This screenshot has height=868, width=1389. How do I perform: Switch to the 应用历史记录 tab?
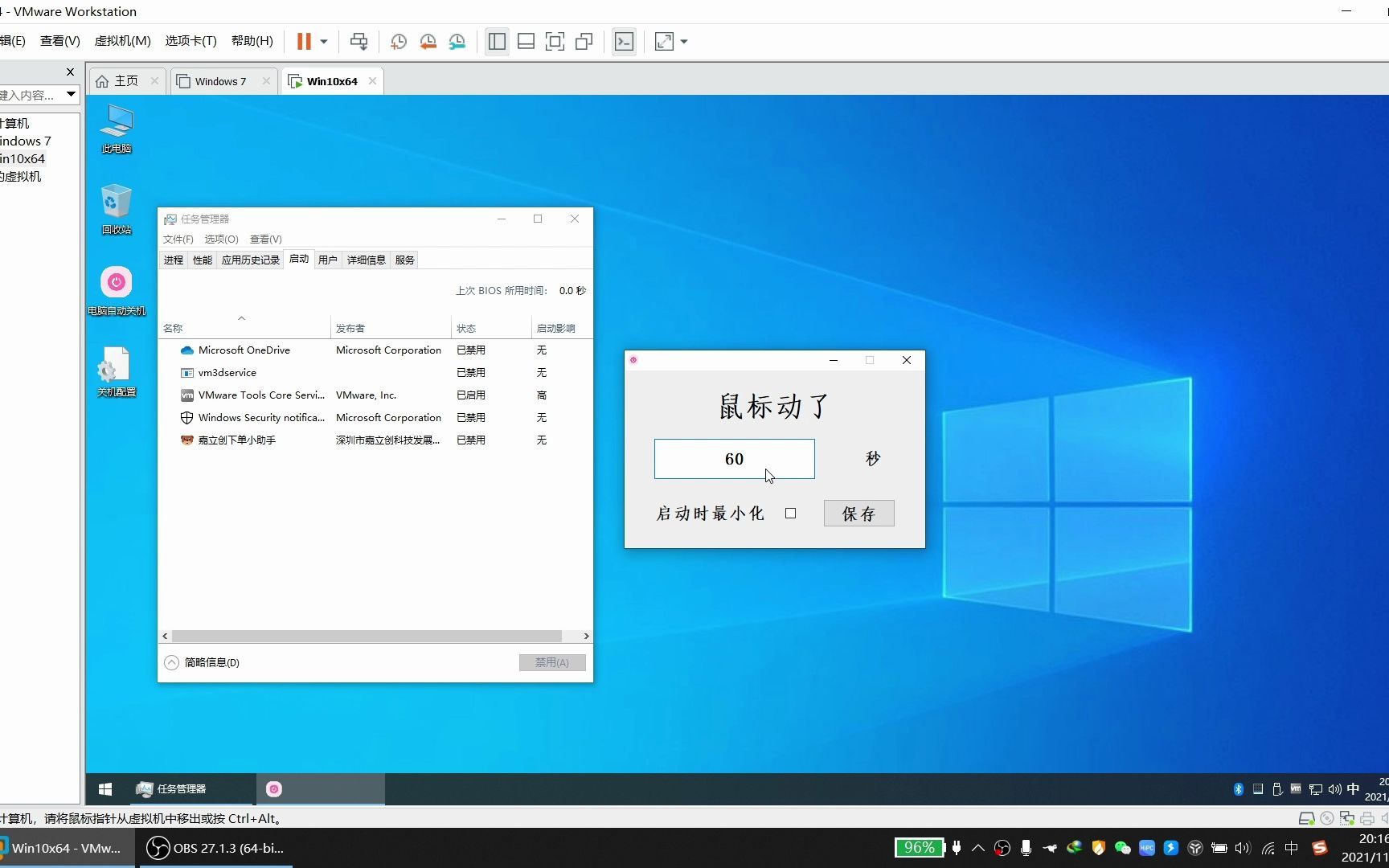click(x=250, y=260)
